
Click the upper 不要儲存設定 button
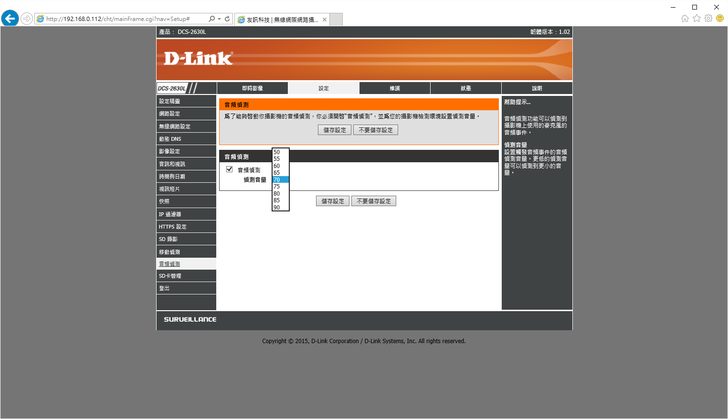376,130
